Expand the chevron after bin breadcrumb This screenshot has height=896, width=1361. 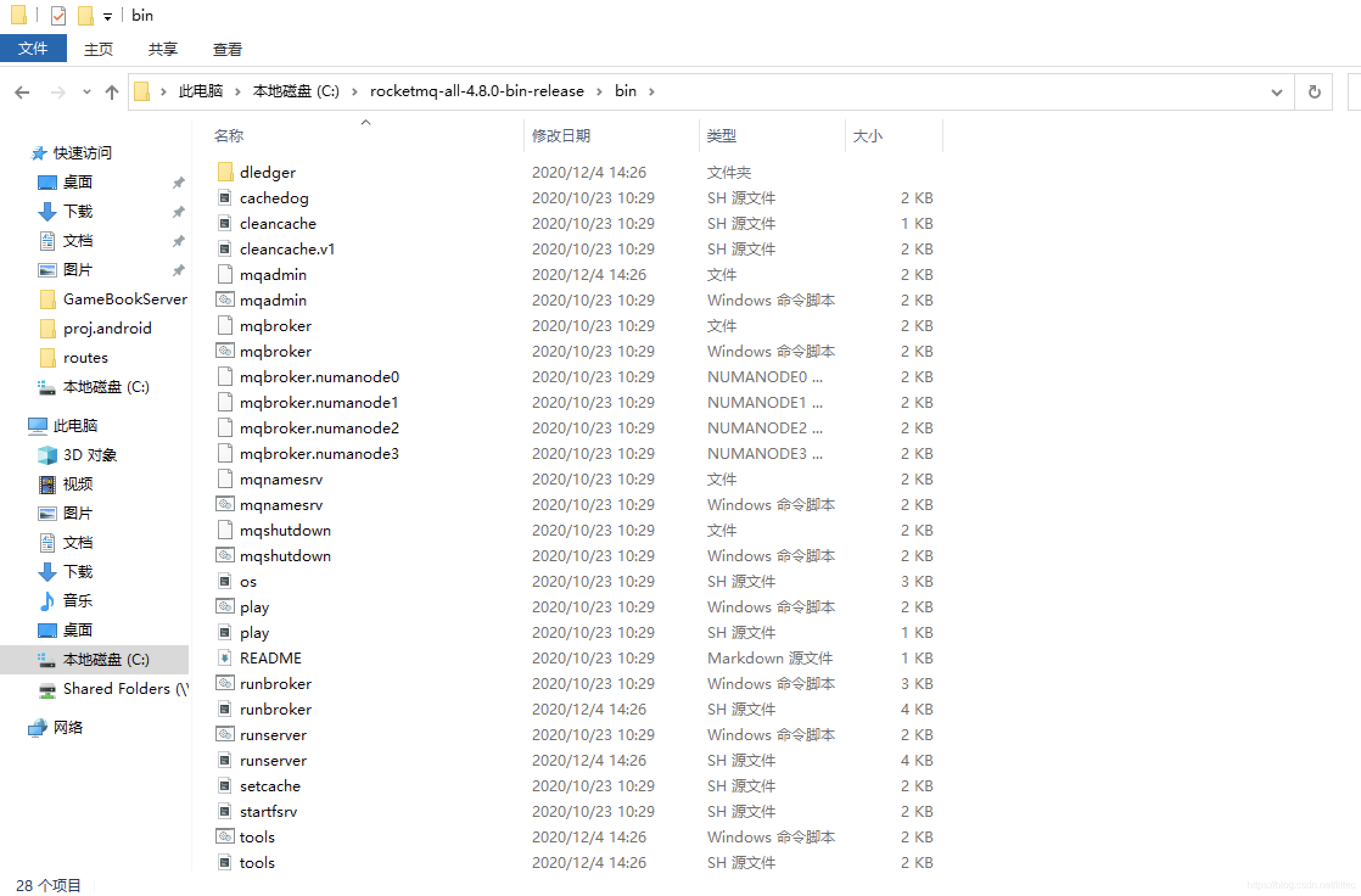click(651, 92)
